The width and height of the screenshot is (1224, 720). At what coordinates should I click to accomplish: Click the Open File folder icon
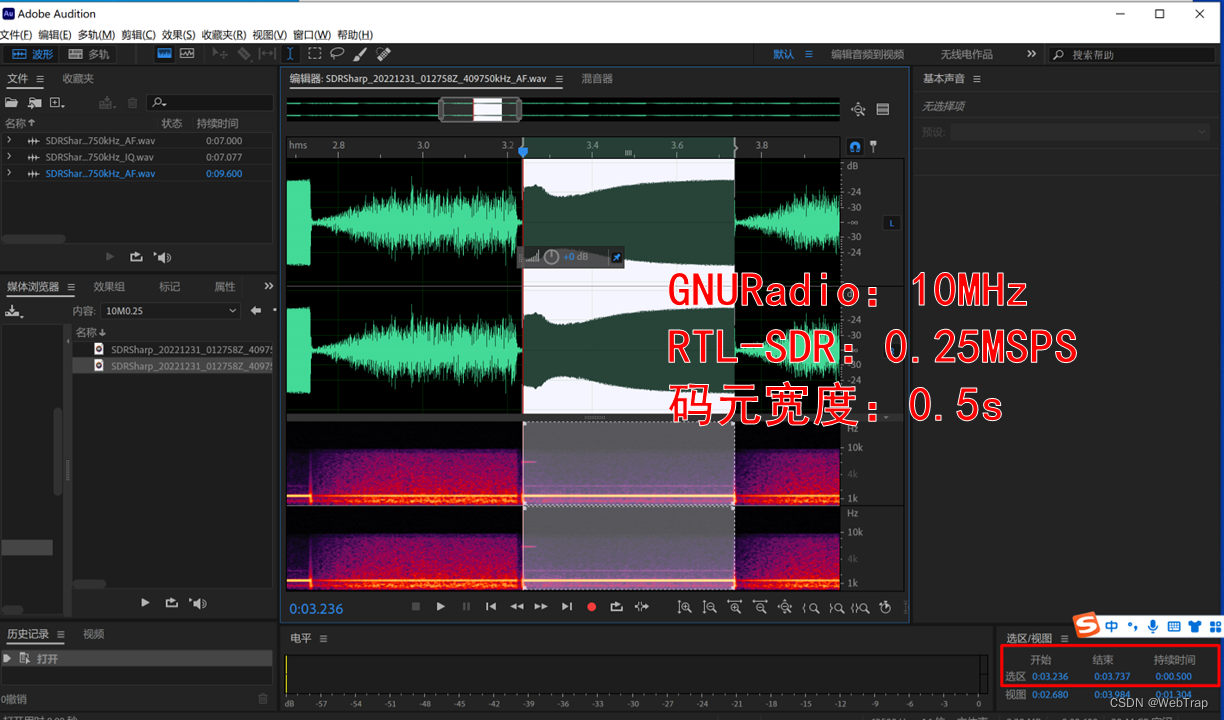tap(12, 102)
